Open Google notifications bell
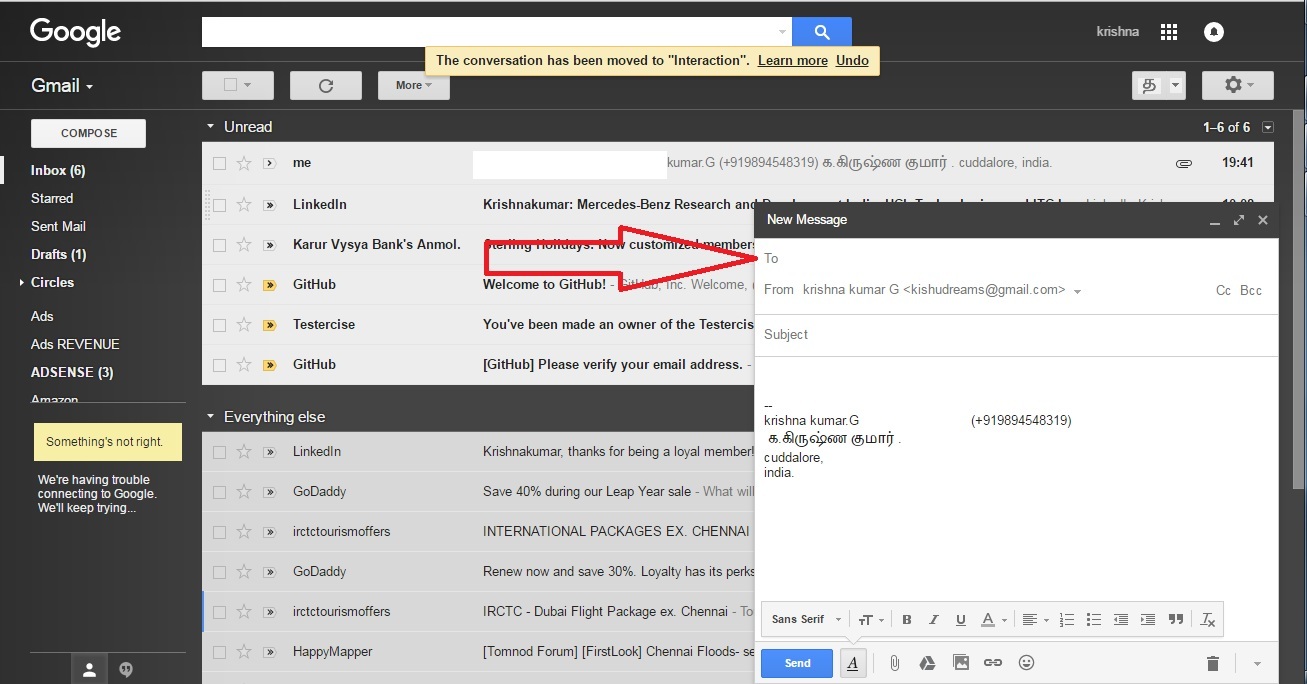The width and height of the screenshot is (1307, 684). click(x=1213, y=31)
